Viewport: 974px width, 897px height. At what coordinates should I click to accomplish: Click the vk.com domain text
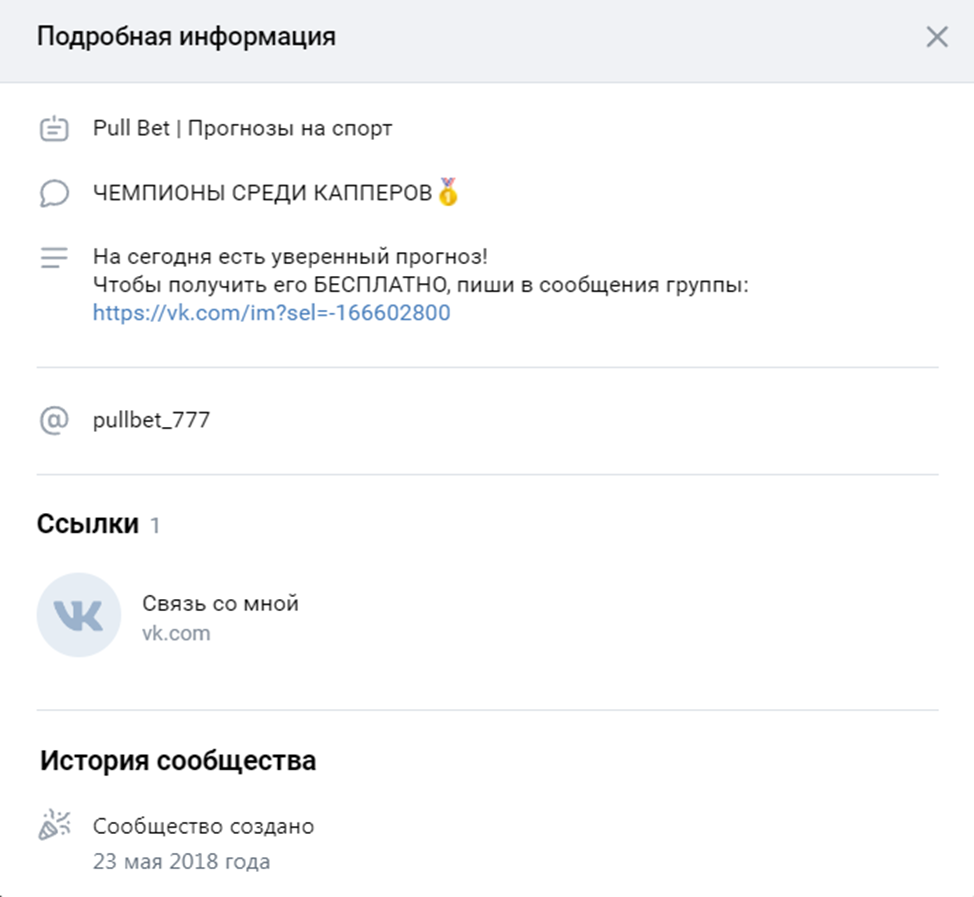click(176, 633)
